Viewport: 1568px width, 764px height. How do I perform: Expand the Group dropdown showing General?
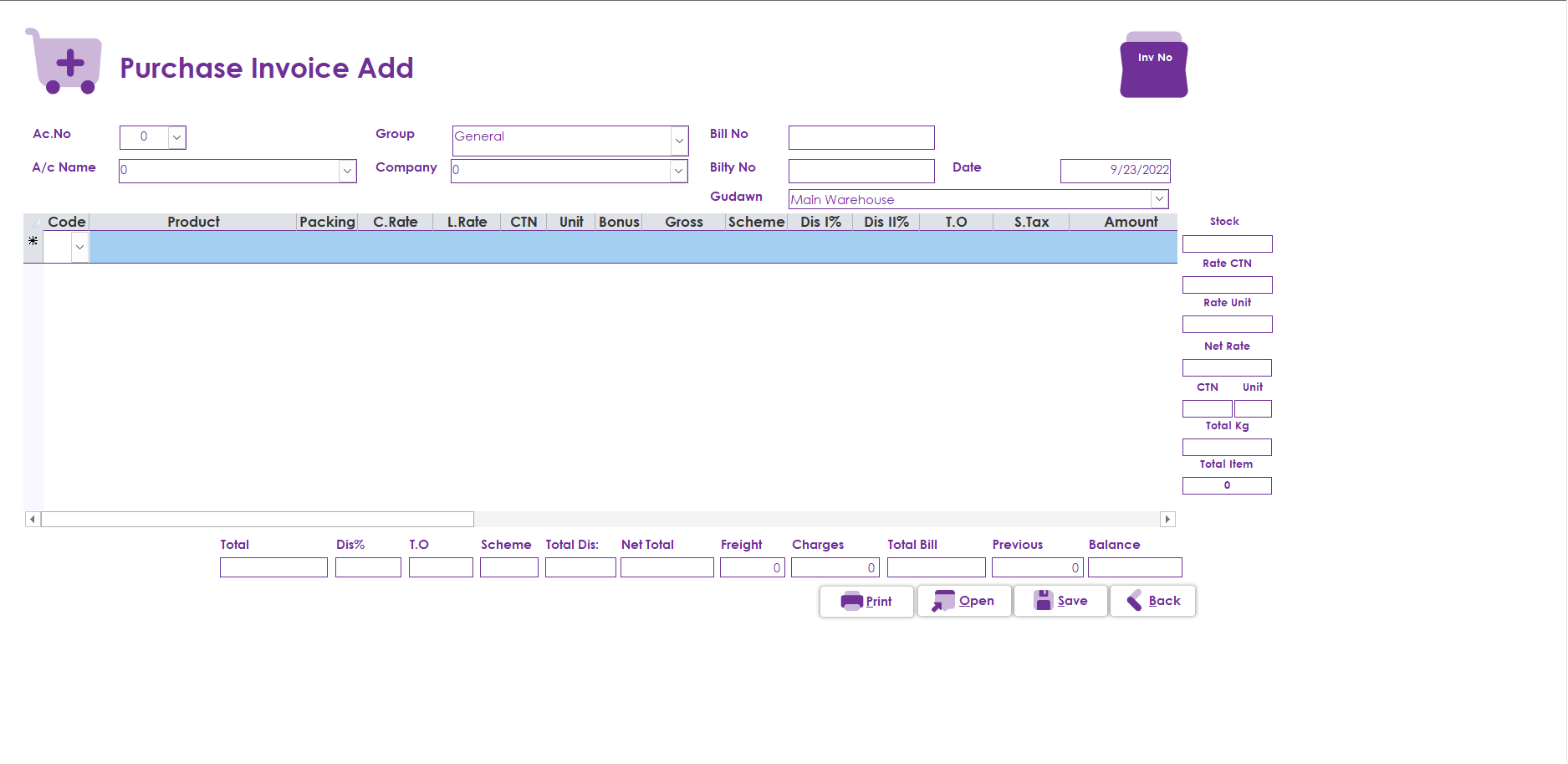tap(679, 141)
